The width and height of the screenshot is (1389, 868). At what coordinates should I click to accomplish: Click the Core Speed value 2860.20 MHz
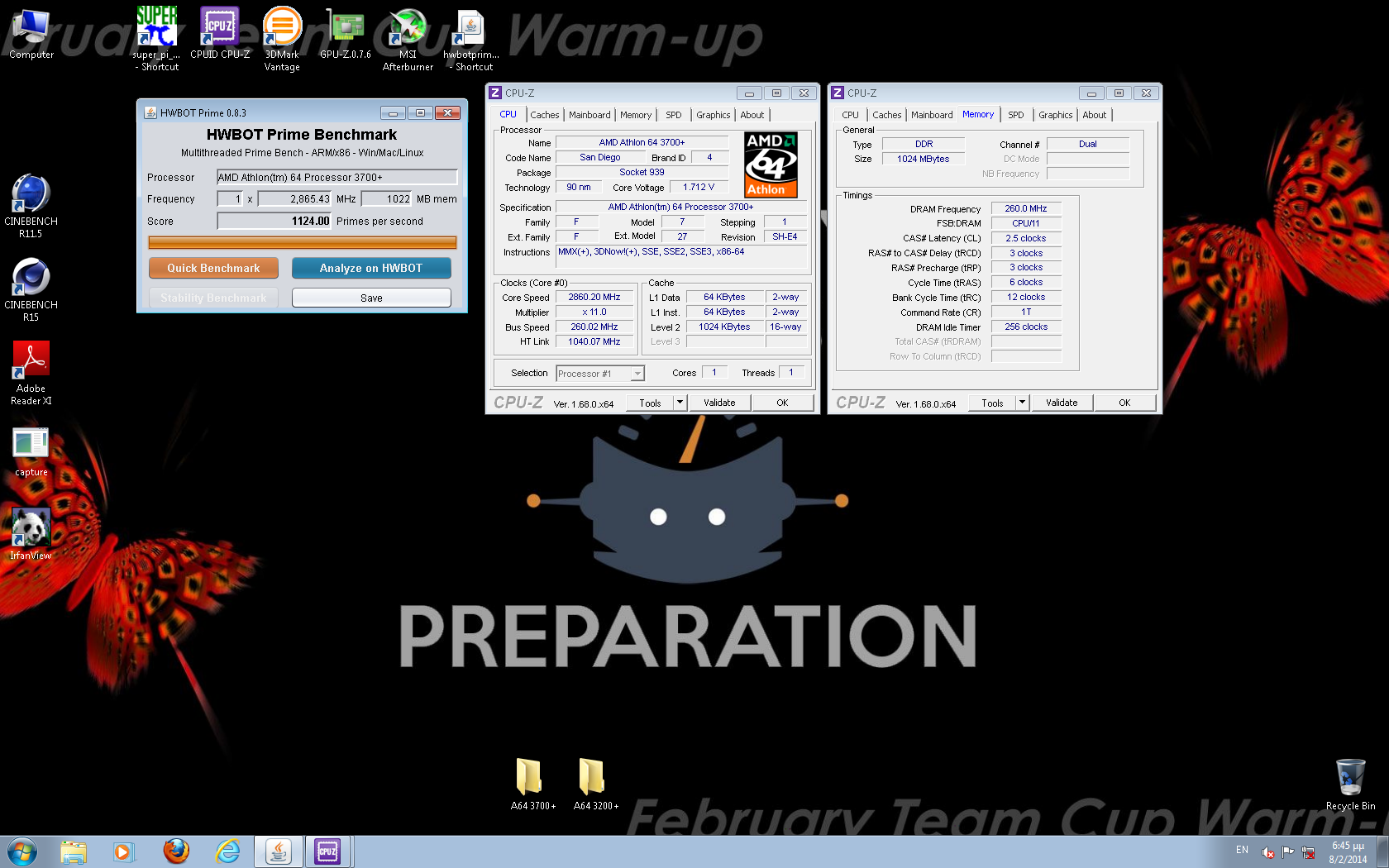tap(594, 297)
